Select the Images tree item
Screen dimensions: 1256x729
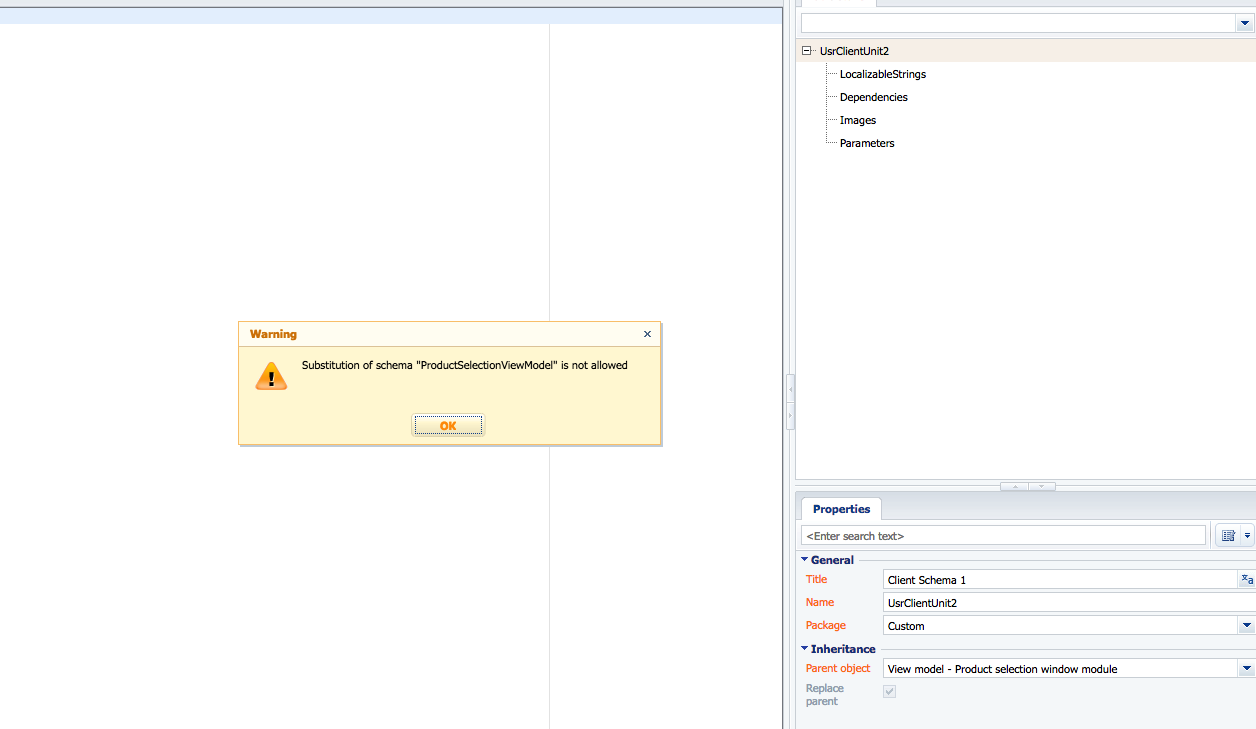[x=858, y=120]
